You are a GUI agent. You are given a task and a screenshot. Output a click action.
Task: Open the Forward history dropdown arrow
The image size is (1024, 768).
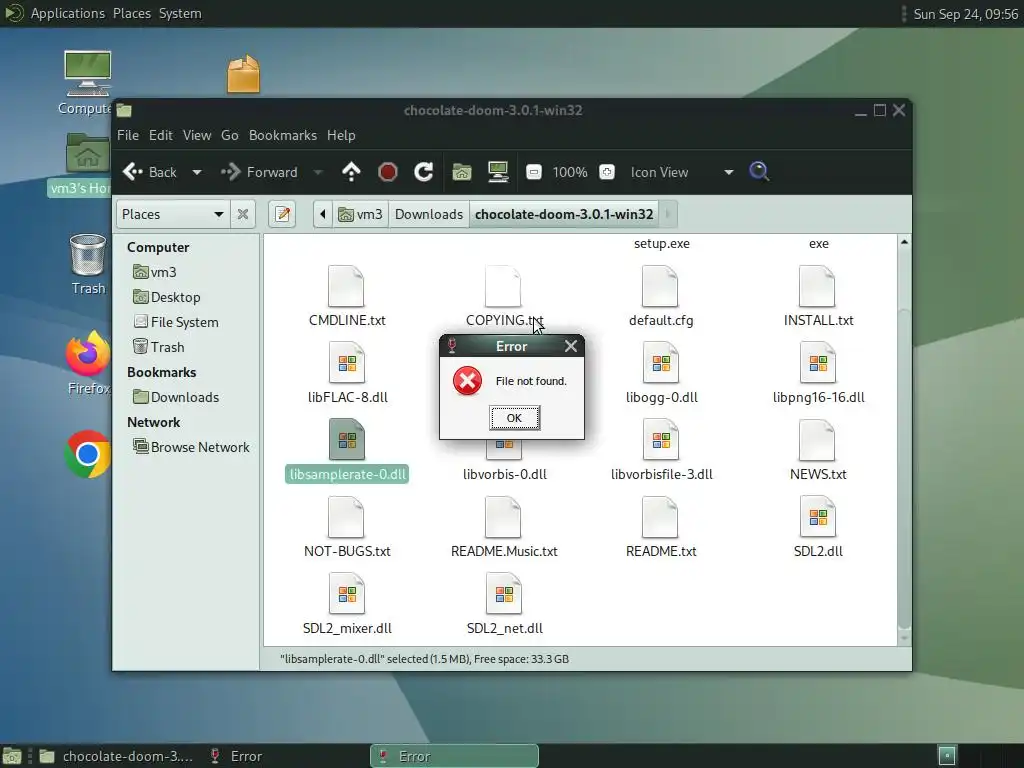click(x=318, y=172)
